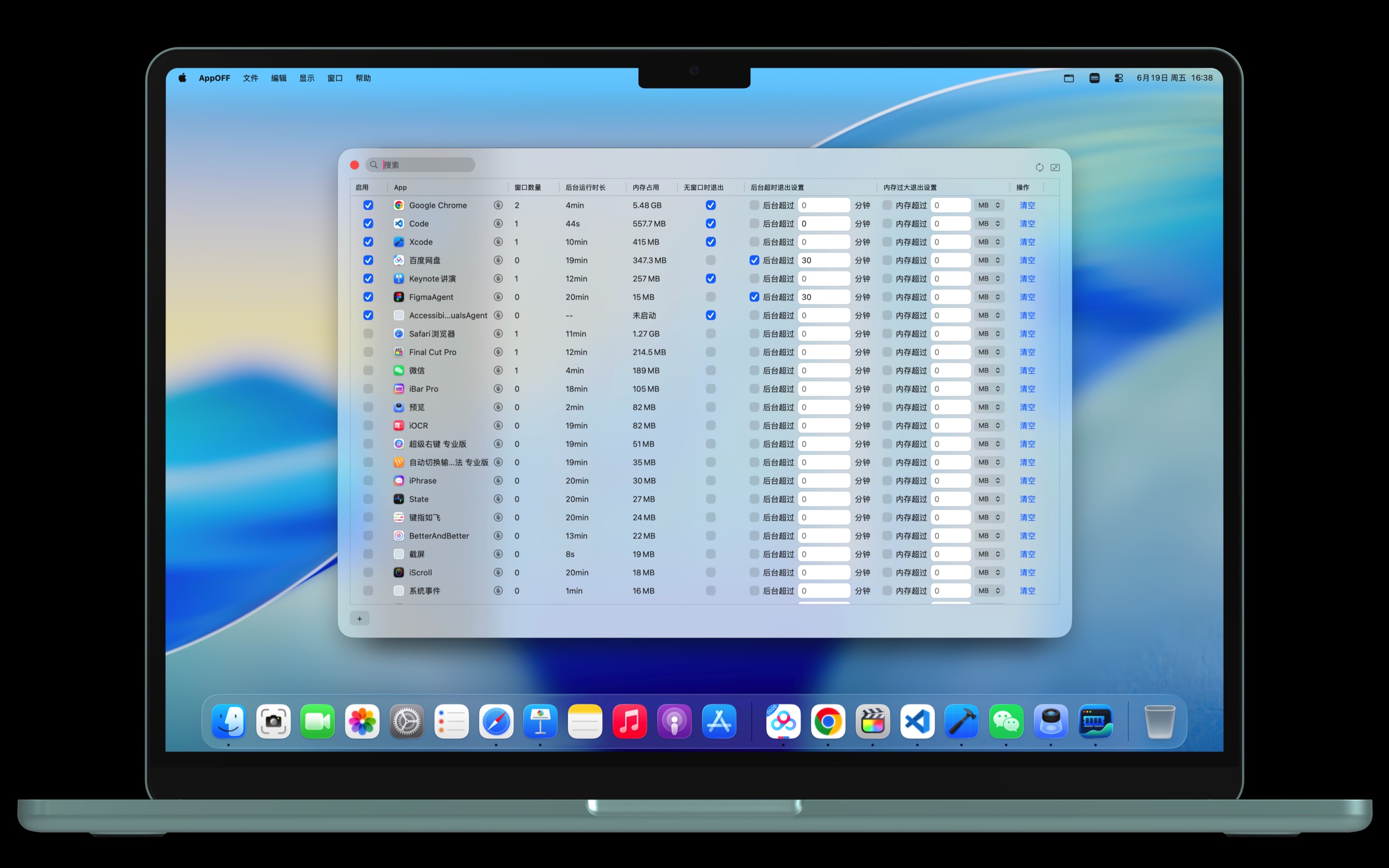Screen dimensions: 1389x868
Task: Open Baidu Netdisk icon in the Dock
Action: (783, 721)
